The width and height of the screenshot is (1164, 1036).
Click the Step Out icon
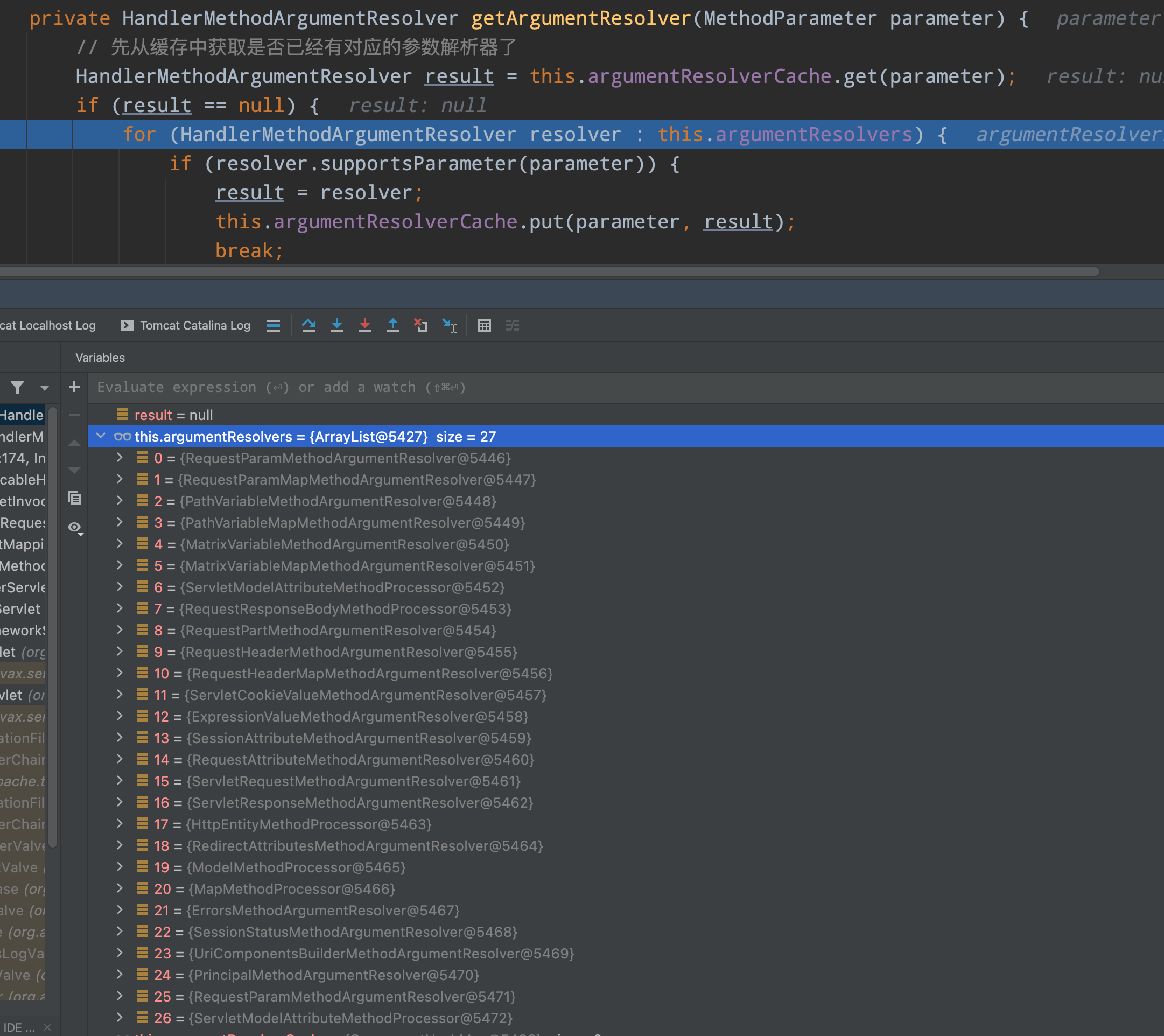coord(393,325)
